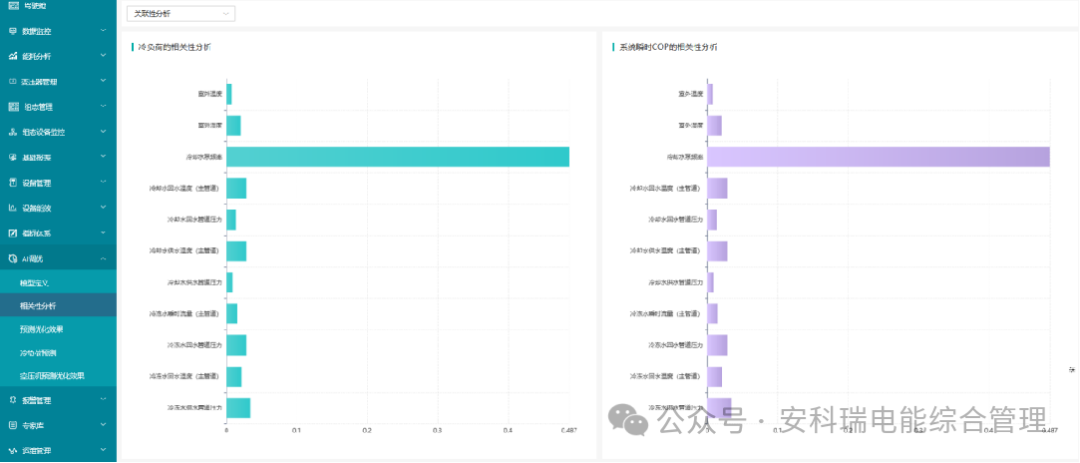Click the 能耗分析 chart icon in sidebar
This screenshot has height=463, width=1080.
pyautogui.click(x=12, y=56)
